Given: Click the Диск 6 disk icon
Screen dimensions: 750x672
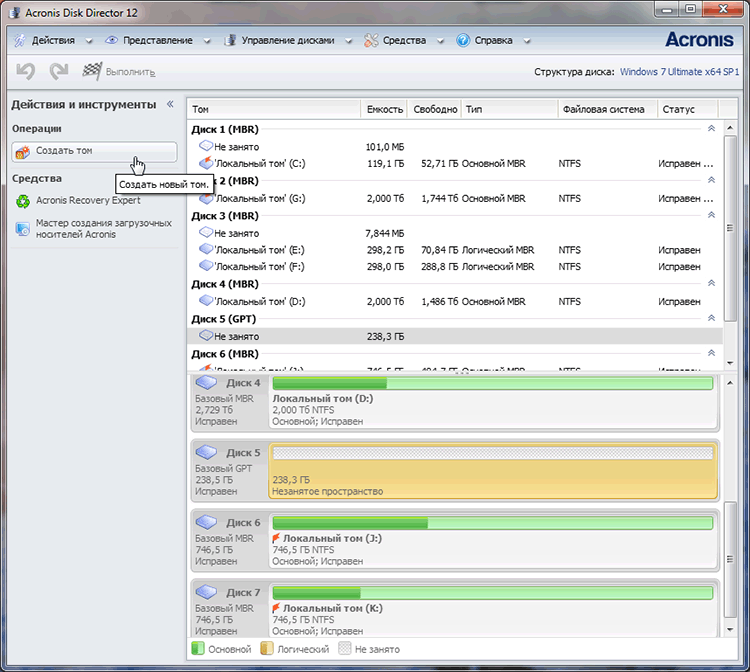Looking at the screenshot, I should [x=207, y=522].
